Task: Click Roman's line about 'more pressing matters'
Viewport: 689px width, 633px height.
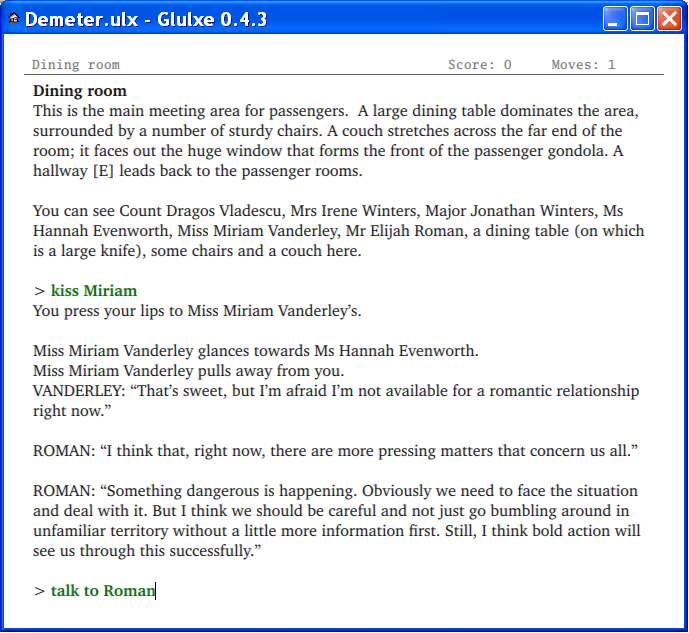Action: coord(335,451)
